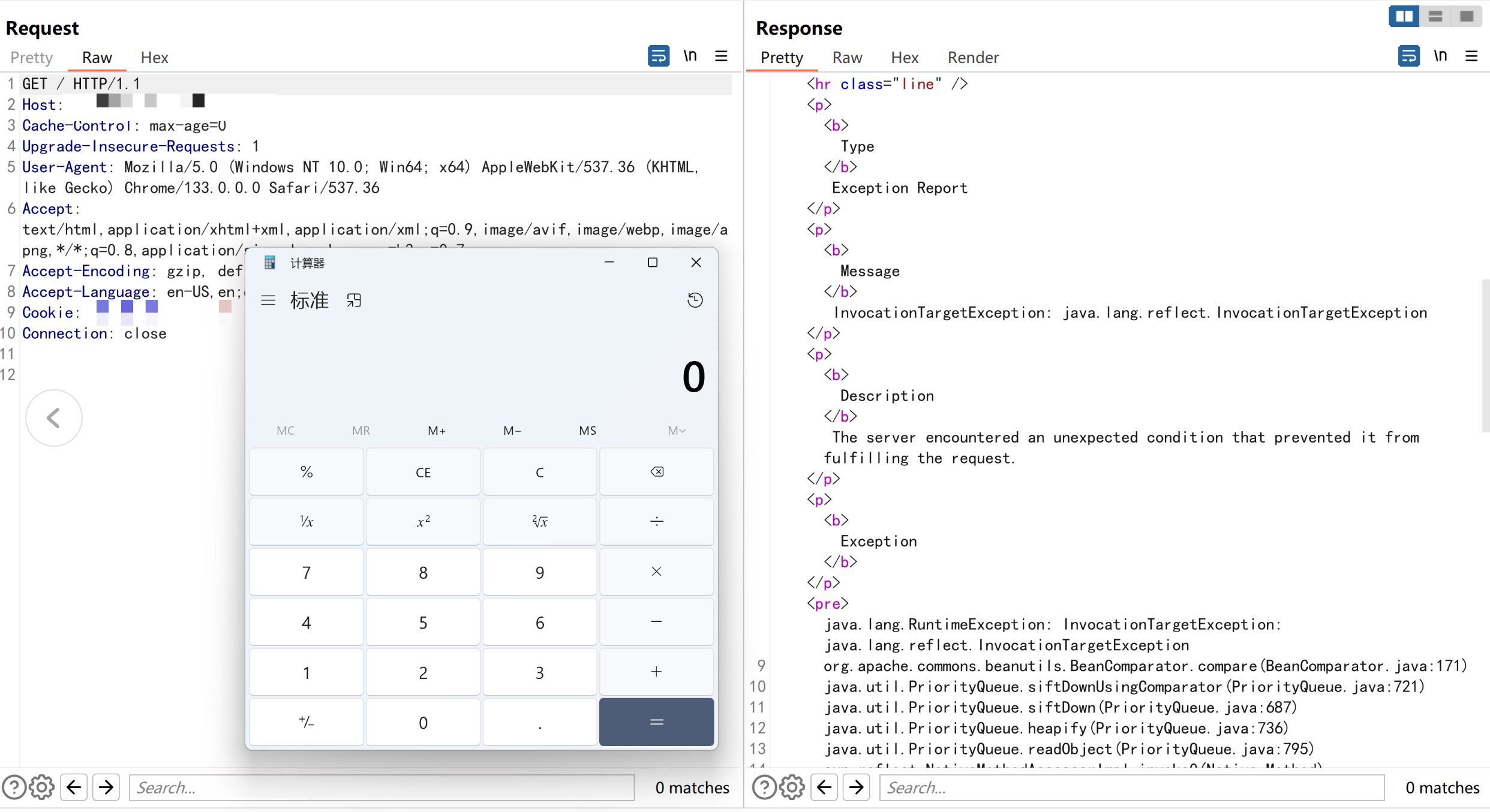Click 'GET / HTTP/1.1' request line
Image resolution: width=1490 pixels, height=812 pixels.
81,84
